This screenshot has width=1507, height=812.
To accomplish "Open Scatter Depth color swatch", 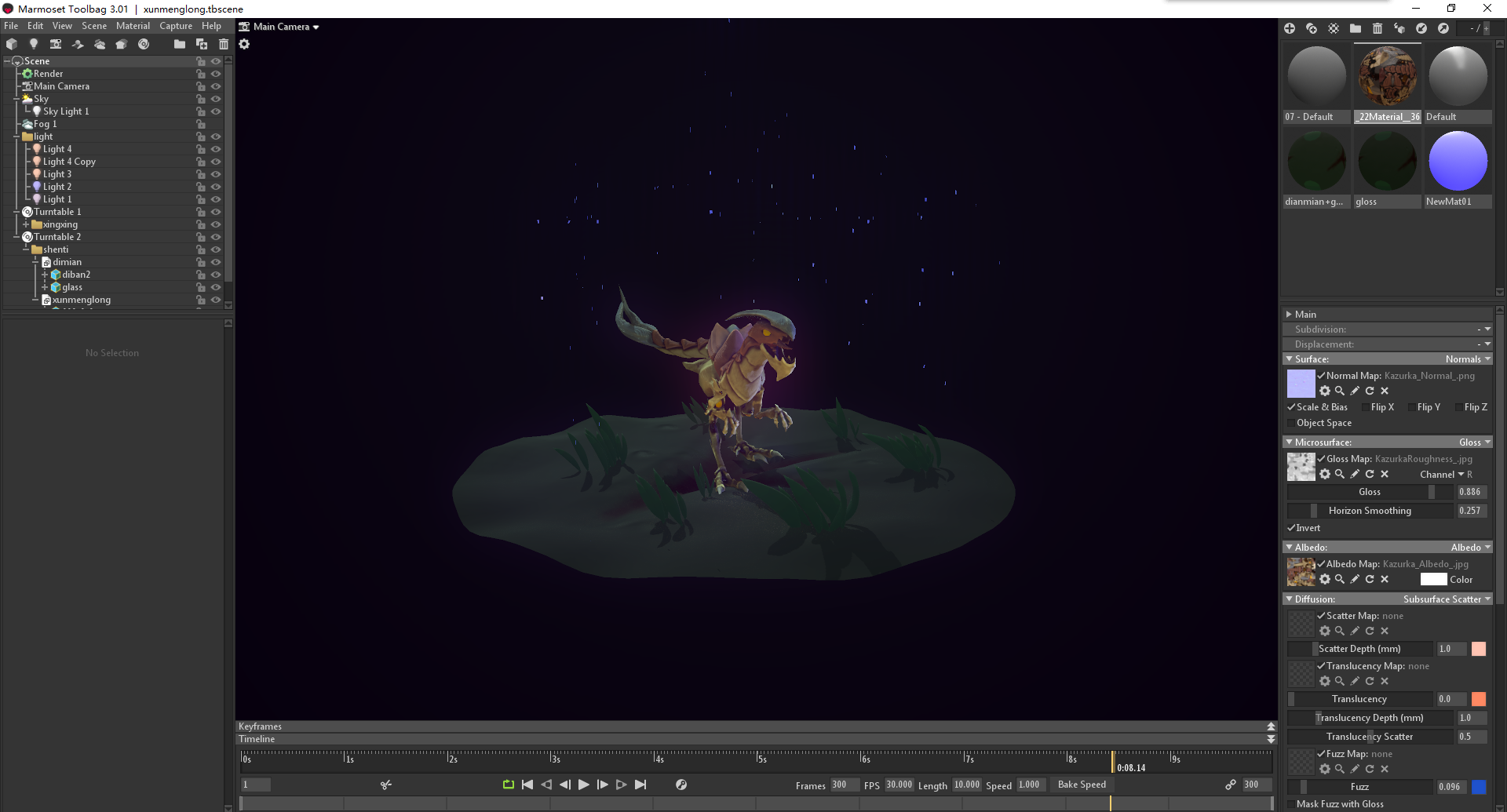I will (1479, 649).
